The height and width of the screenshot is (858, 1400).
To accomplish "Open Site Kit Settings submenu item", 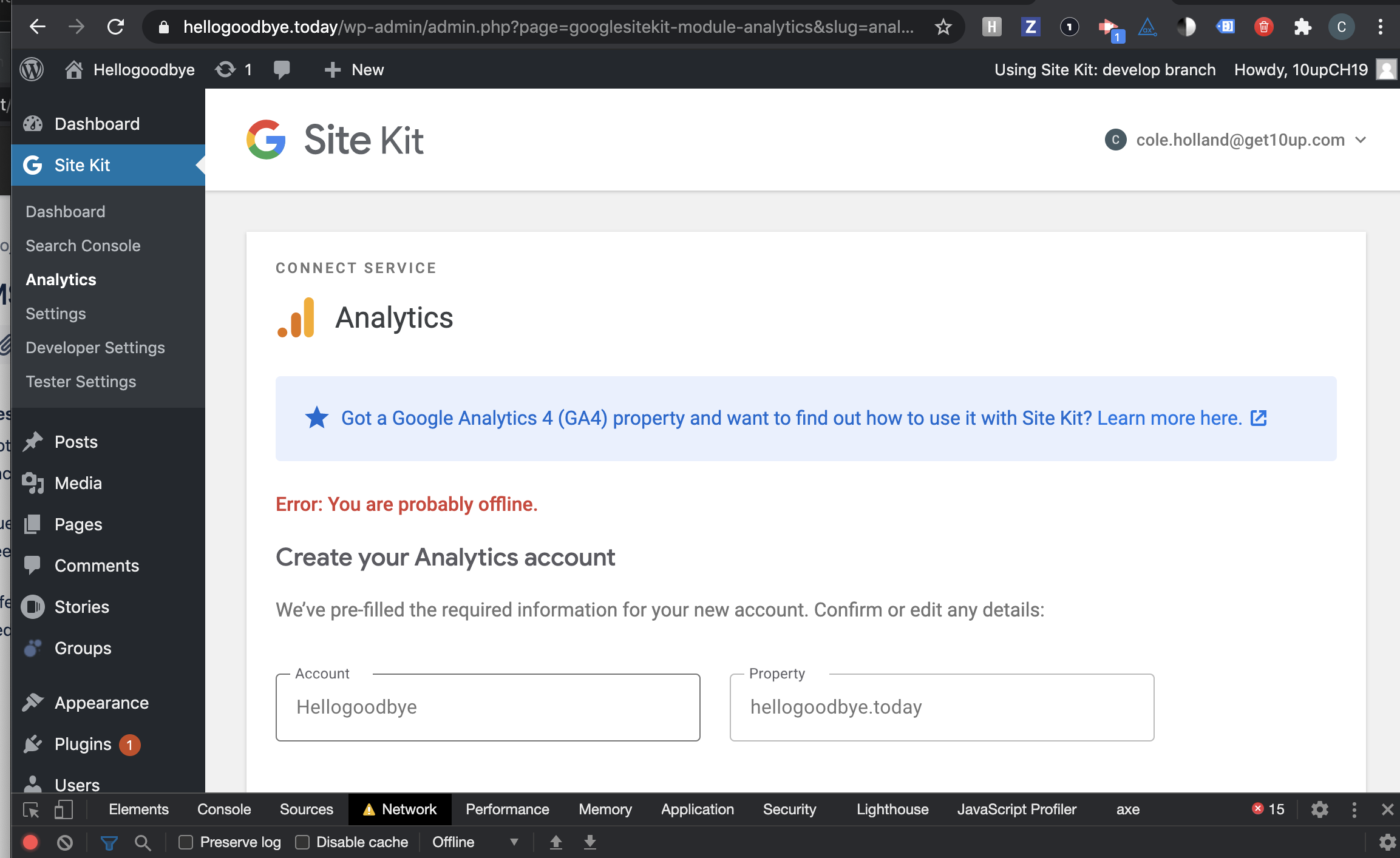I will [x=56, y=314].
